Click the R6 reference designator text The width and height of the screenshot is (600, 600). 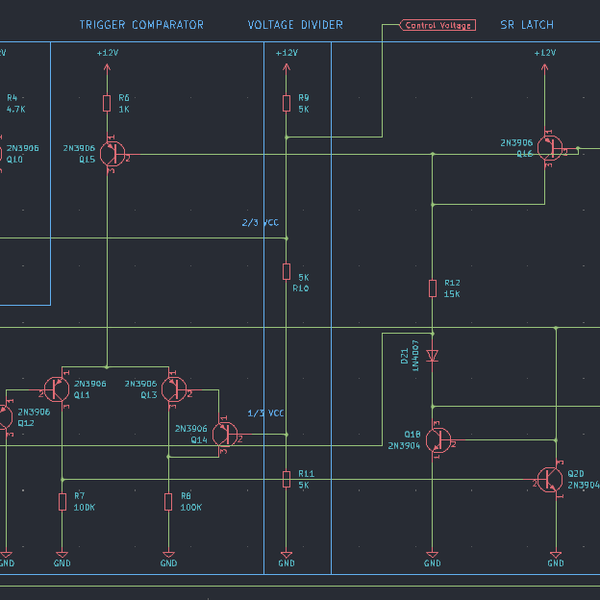pos(124,98)
